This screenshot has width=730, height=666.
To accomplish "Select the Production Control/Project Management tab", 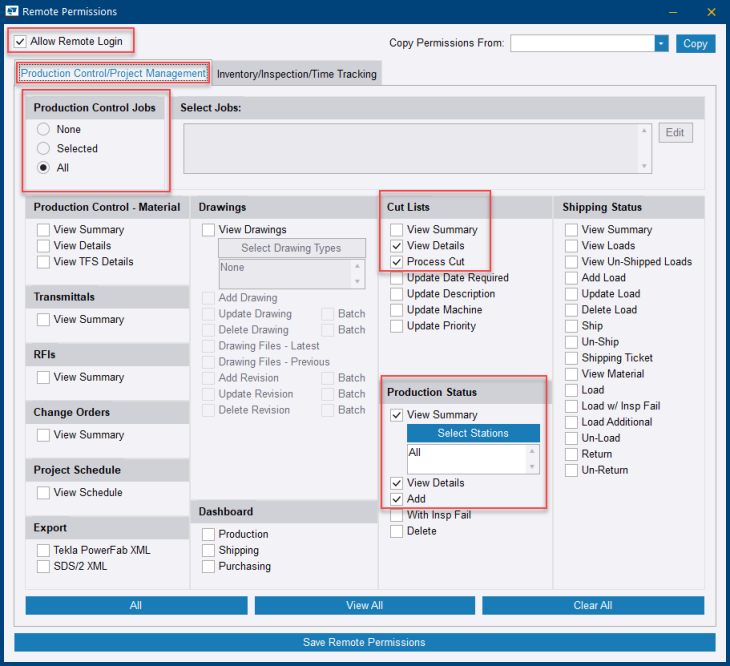I will coord(113,74).
